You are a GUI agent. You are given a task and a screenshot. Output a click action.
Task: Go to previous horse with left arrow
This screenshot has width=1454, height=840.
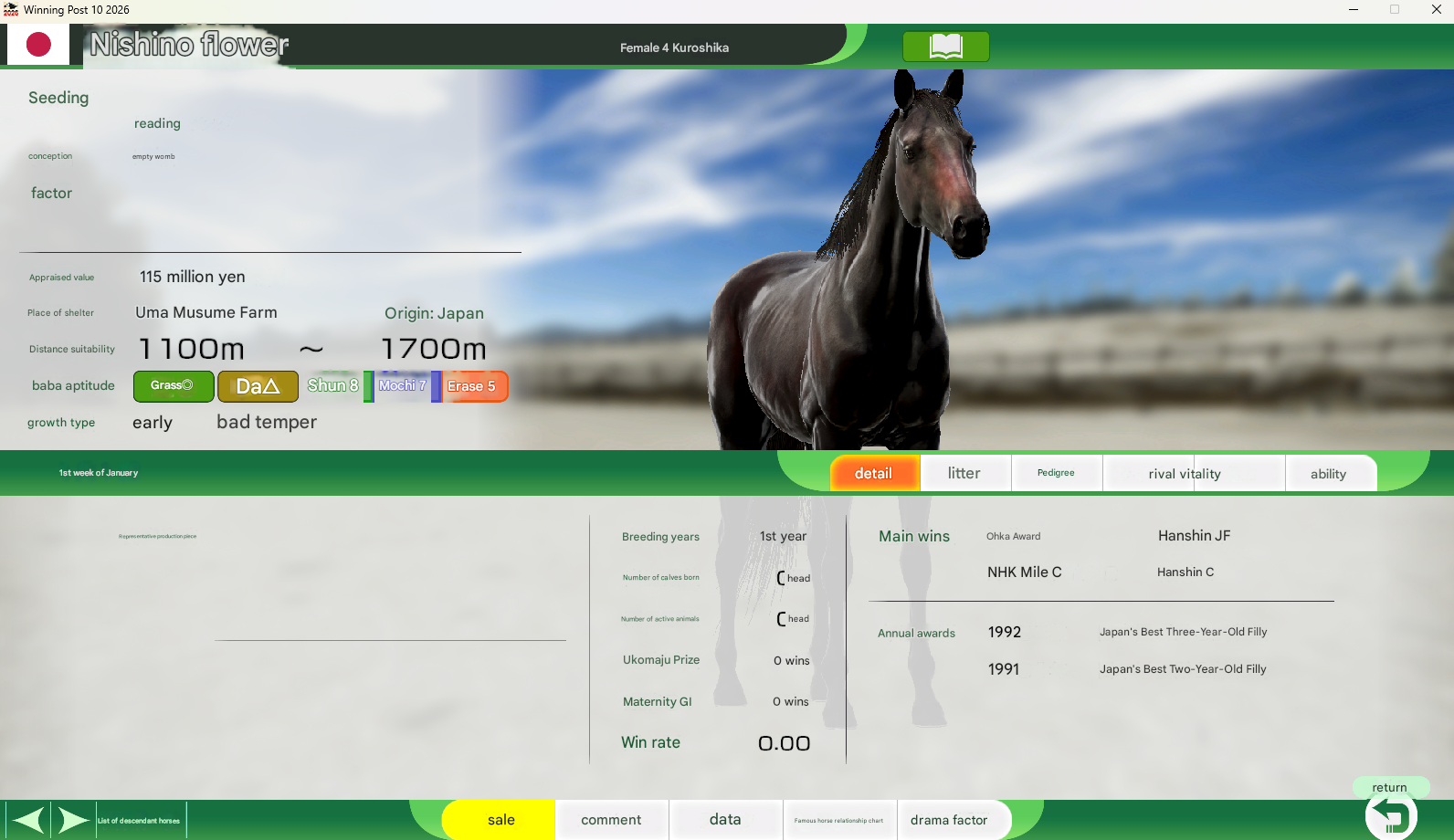click(27, 820)
